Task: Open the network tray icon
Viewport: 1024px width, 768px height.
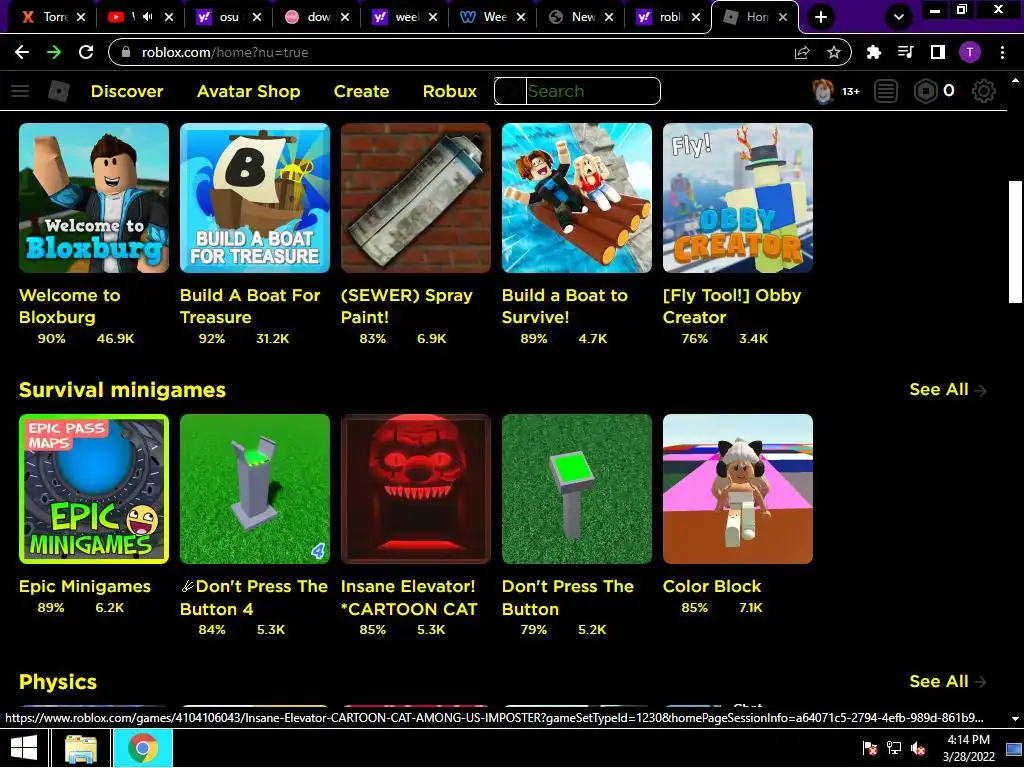Action: click(x=893, y=748)
